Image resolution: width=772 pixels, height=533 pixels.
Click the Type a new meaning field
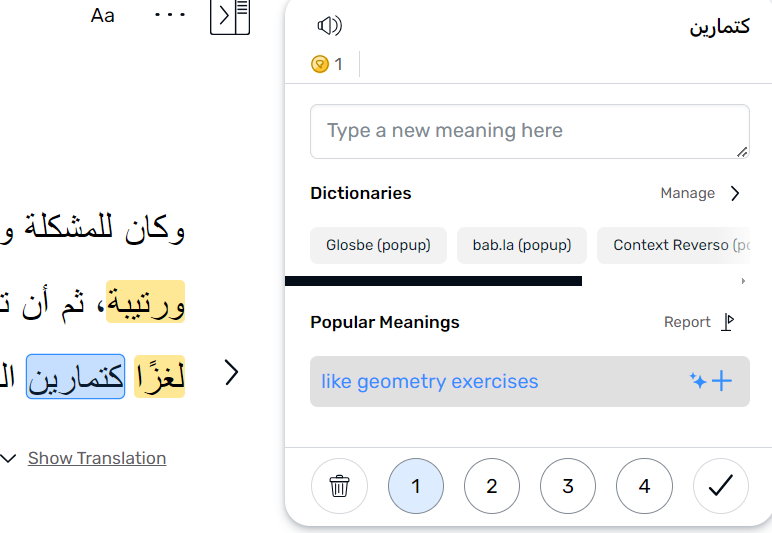(530, 131)
